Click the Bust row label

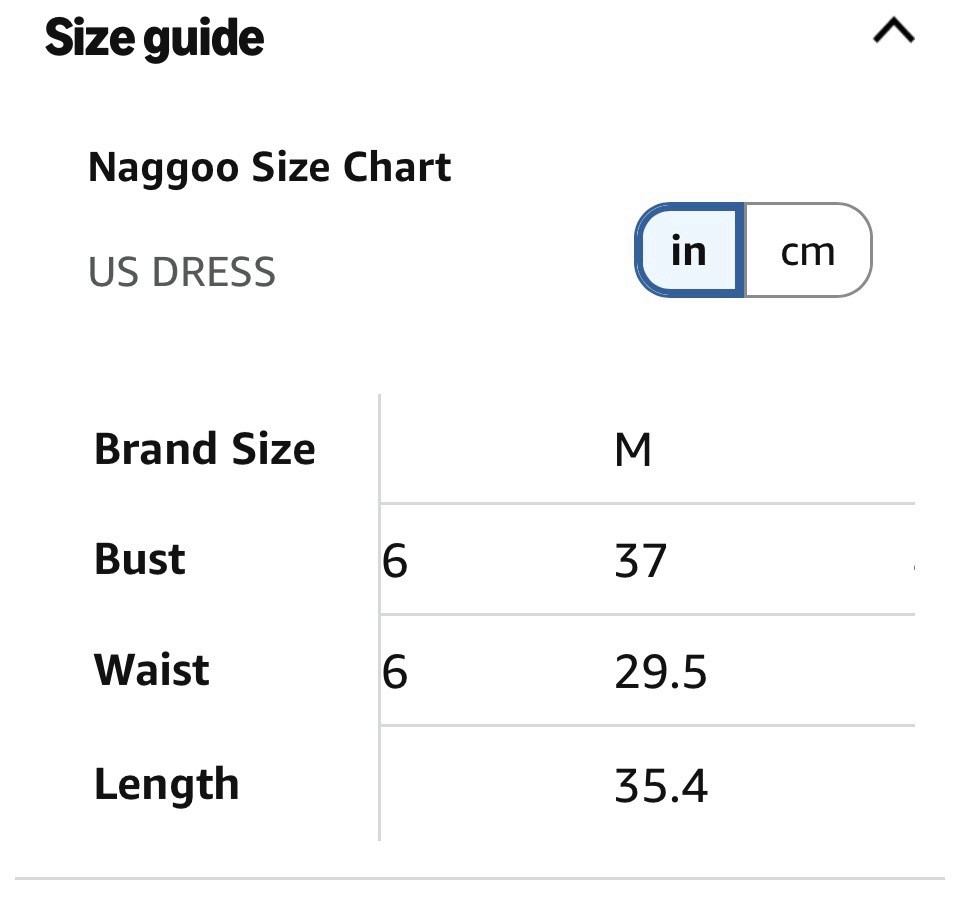pos(140,559)
